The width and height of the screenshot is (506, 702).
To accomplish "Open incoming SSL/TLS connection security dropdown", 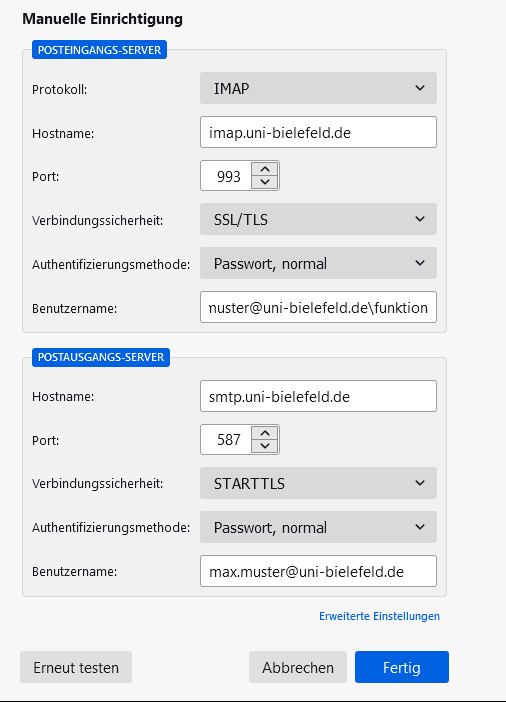I will 318,219.
